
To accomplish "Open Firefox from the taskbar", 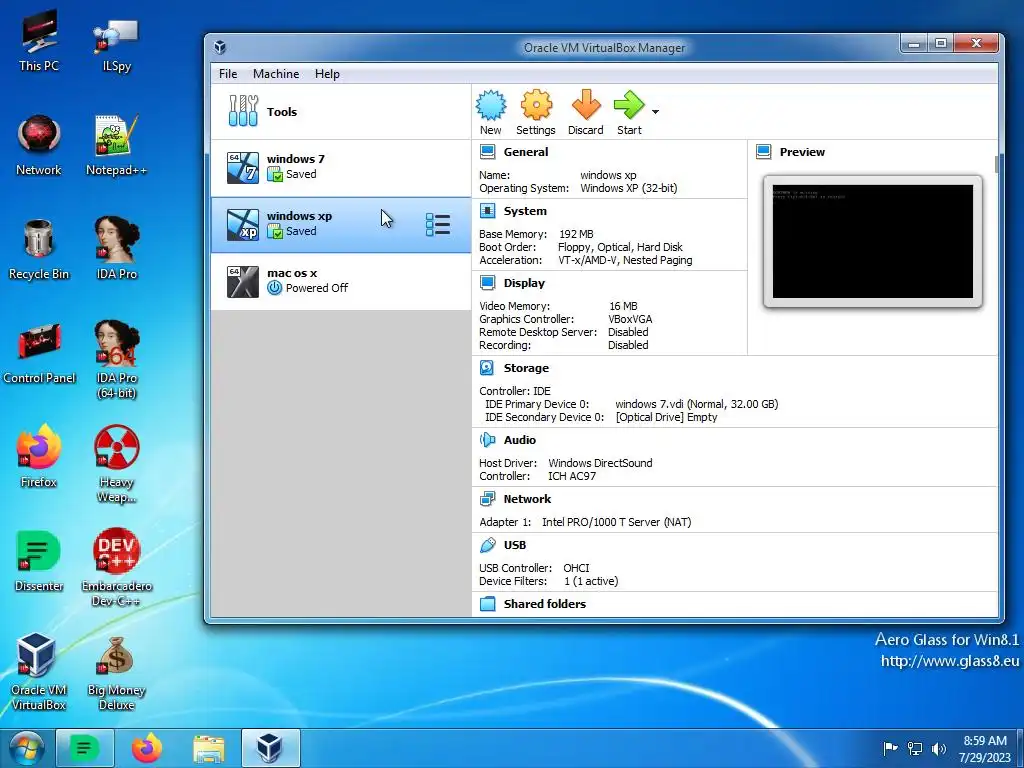I will (x=147, y=748).
